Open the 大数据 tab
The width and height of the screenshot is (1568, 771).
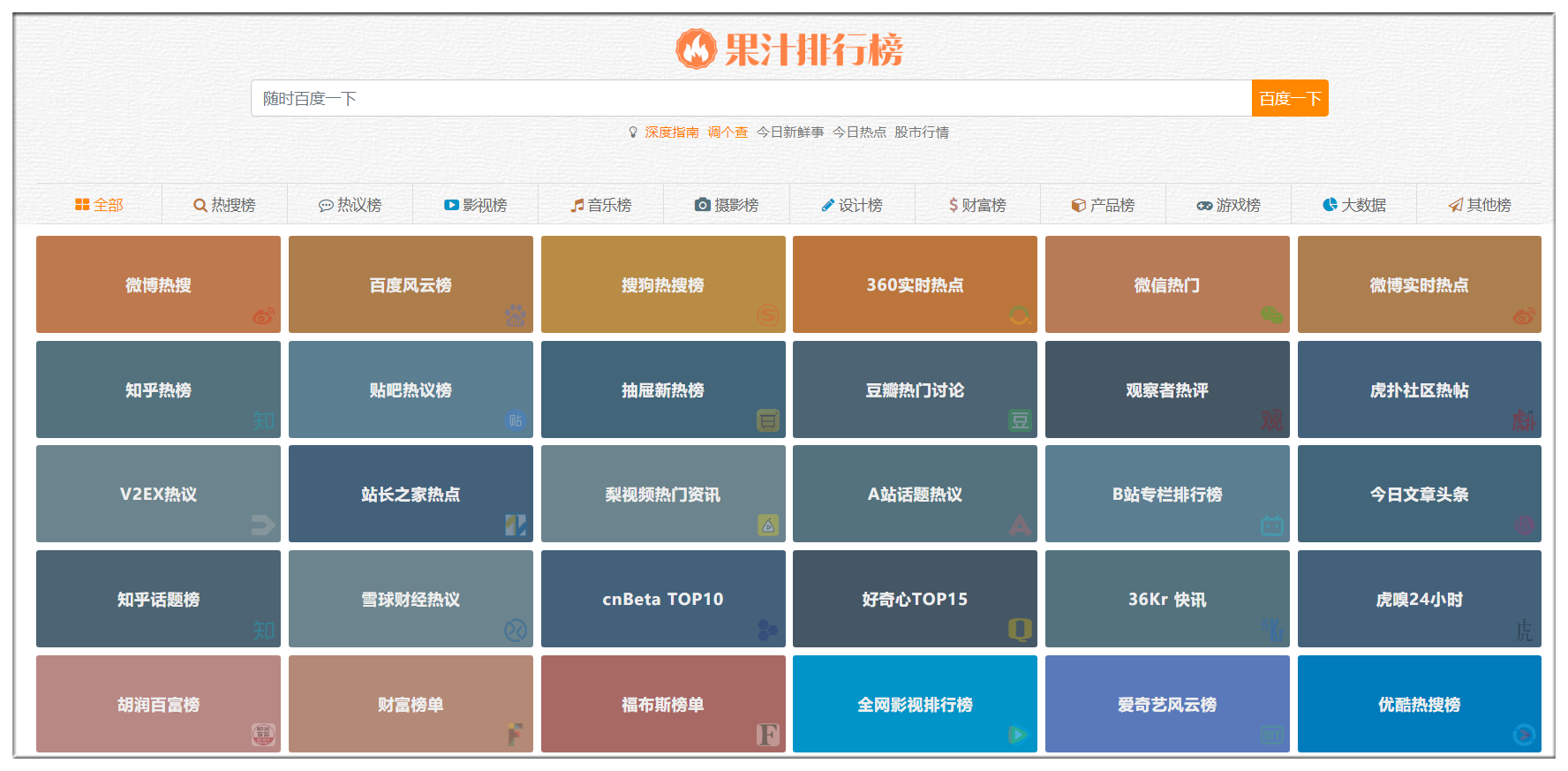coord(1353,205)
